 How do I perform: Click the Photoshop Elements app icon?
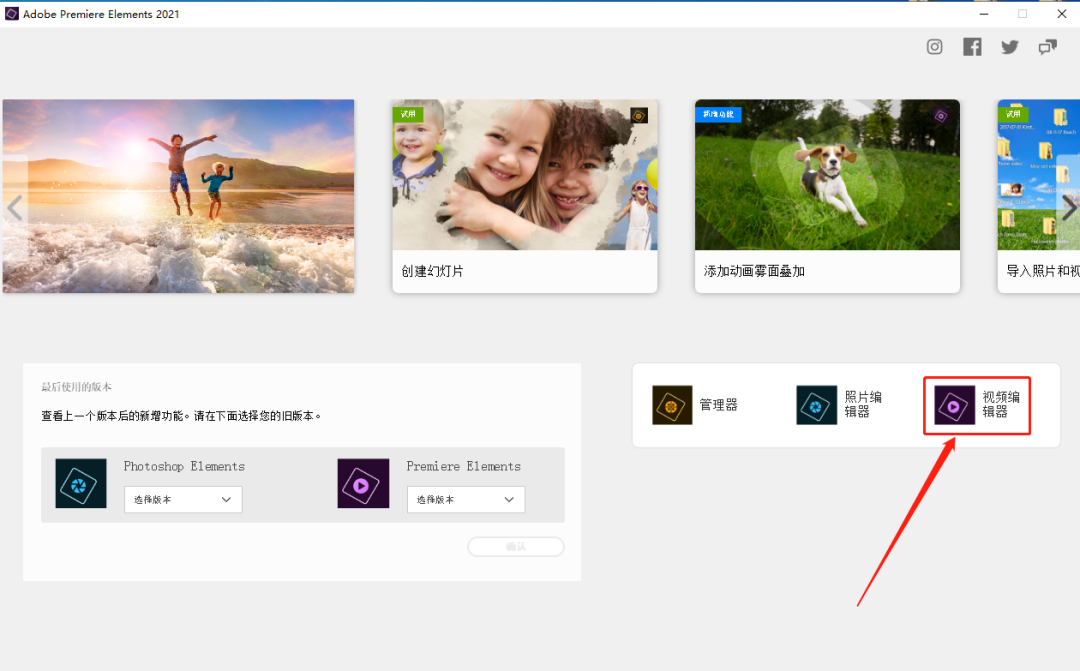(81, 484)
